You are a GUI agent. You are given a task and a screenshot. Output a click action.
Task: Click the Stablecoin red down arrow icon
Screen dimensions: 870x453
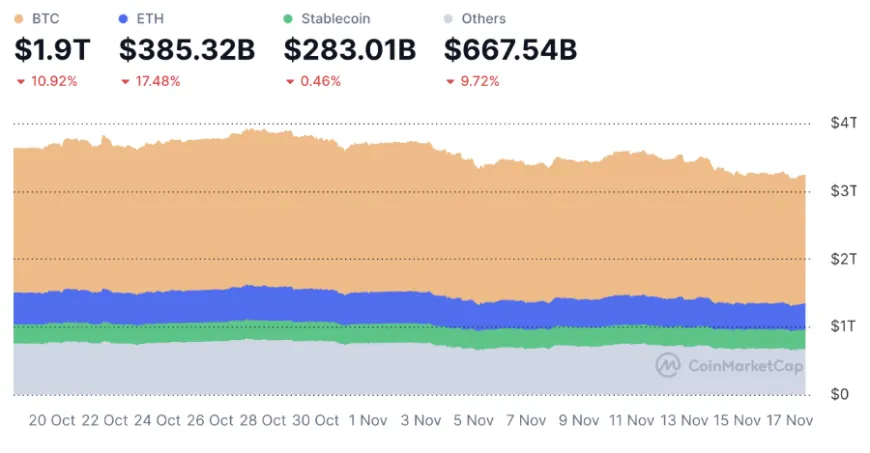coord(290,81)
